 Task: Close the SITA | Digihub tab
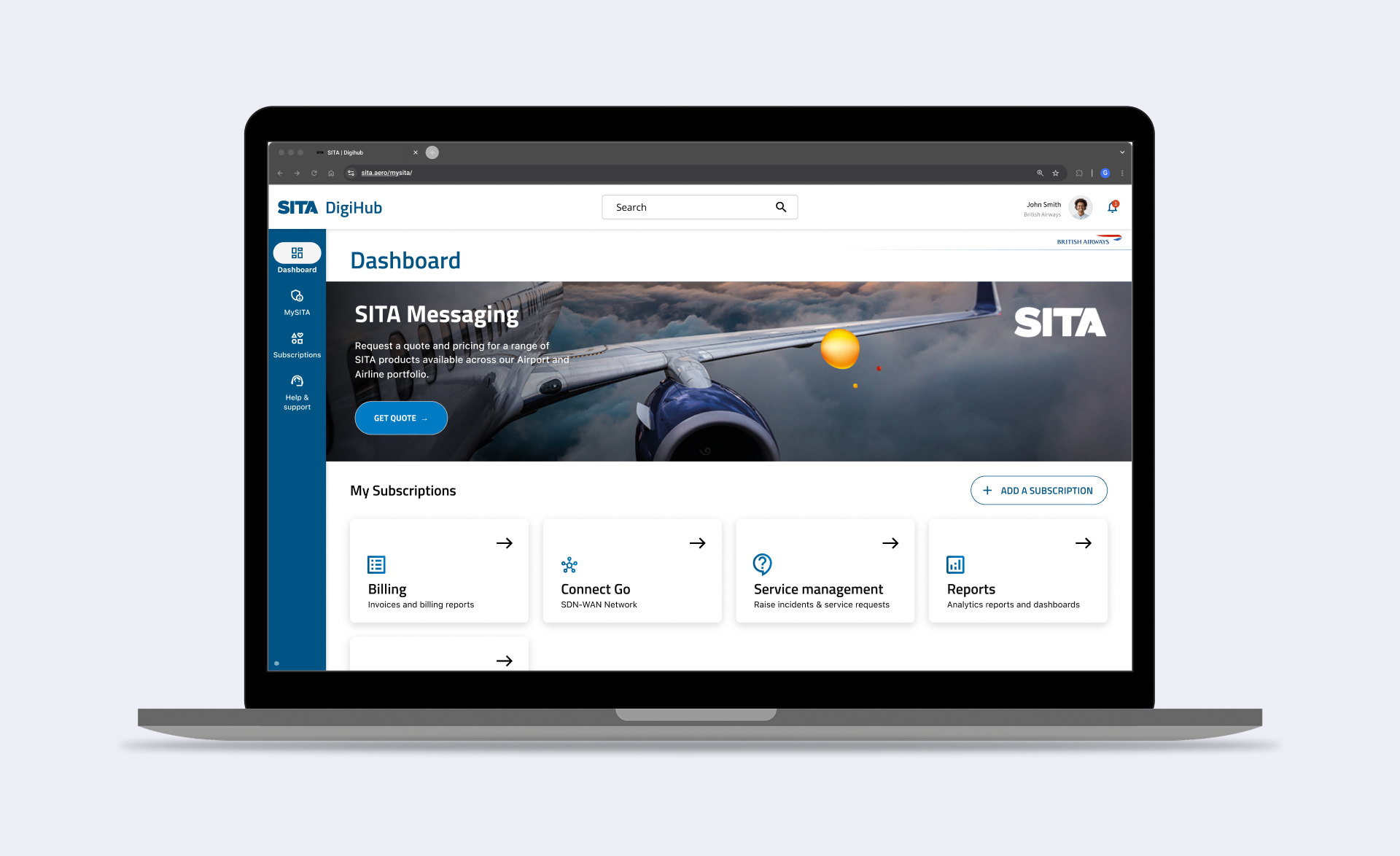click(x=416, y=152)
